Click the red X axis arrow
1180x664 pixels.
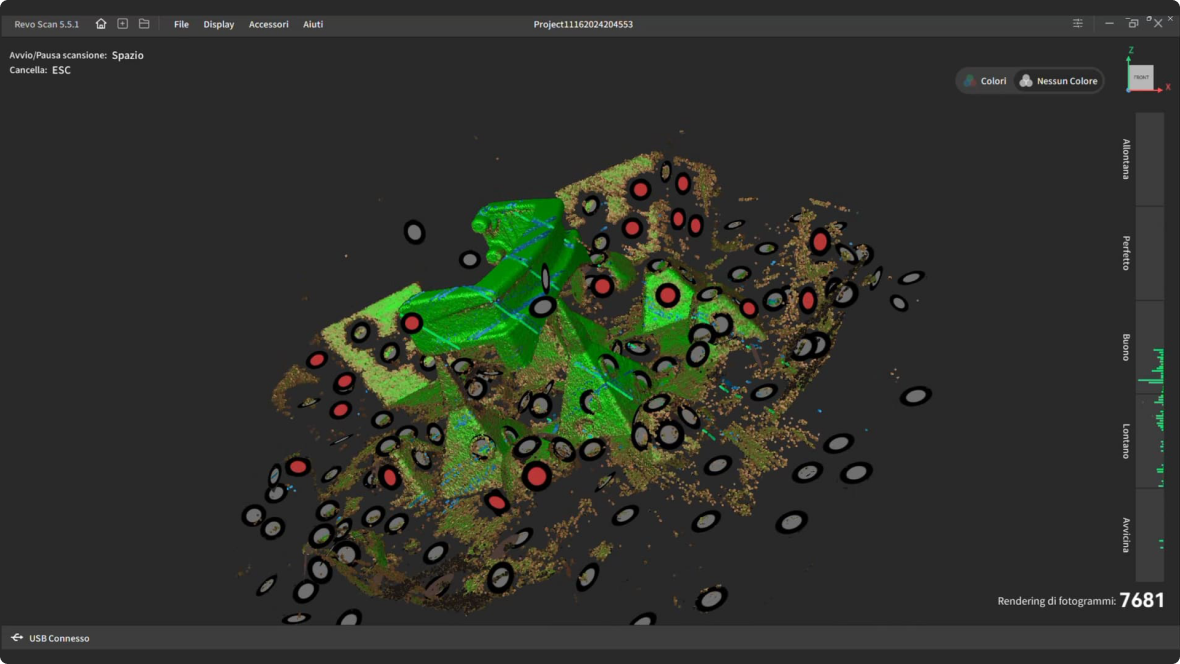1159,90
